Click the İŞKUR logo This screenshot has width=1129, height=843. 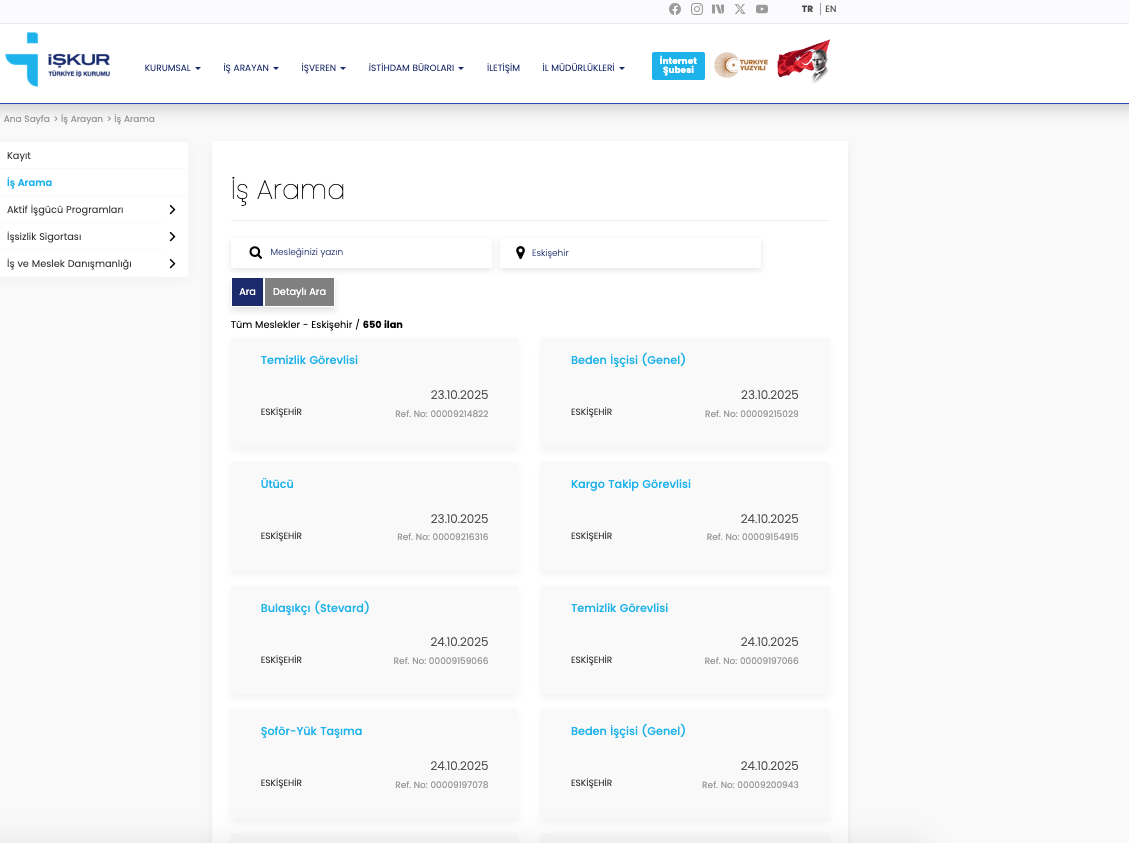[x=58, y=59]
